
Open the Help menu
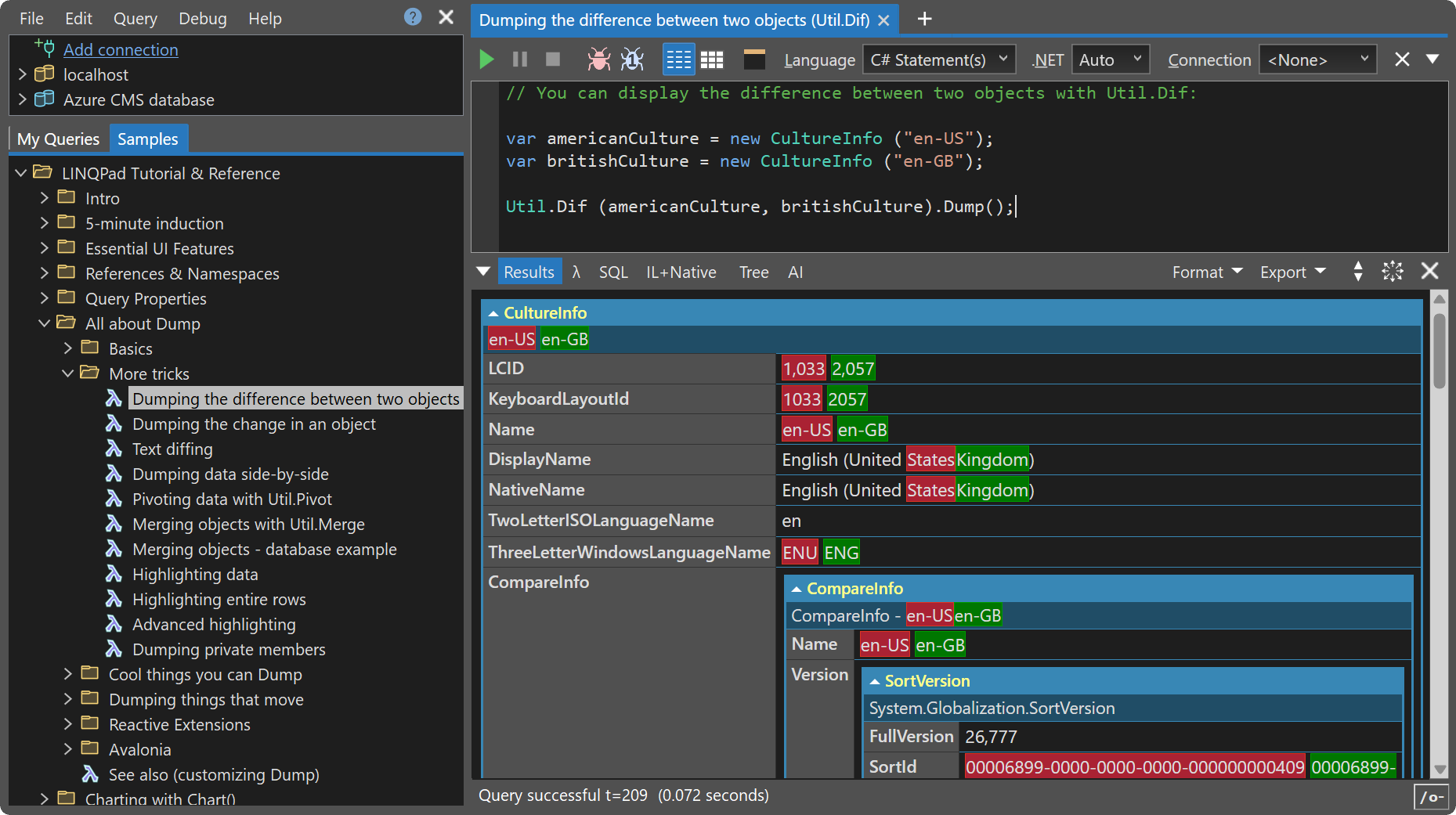pyautogui.click(x=265, y=18)
